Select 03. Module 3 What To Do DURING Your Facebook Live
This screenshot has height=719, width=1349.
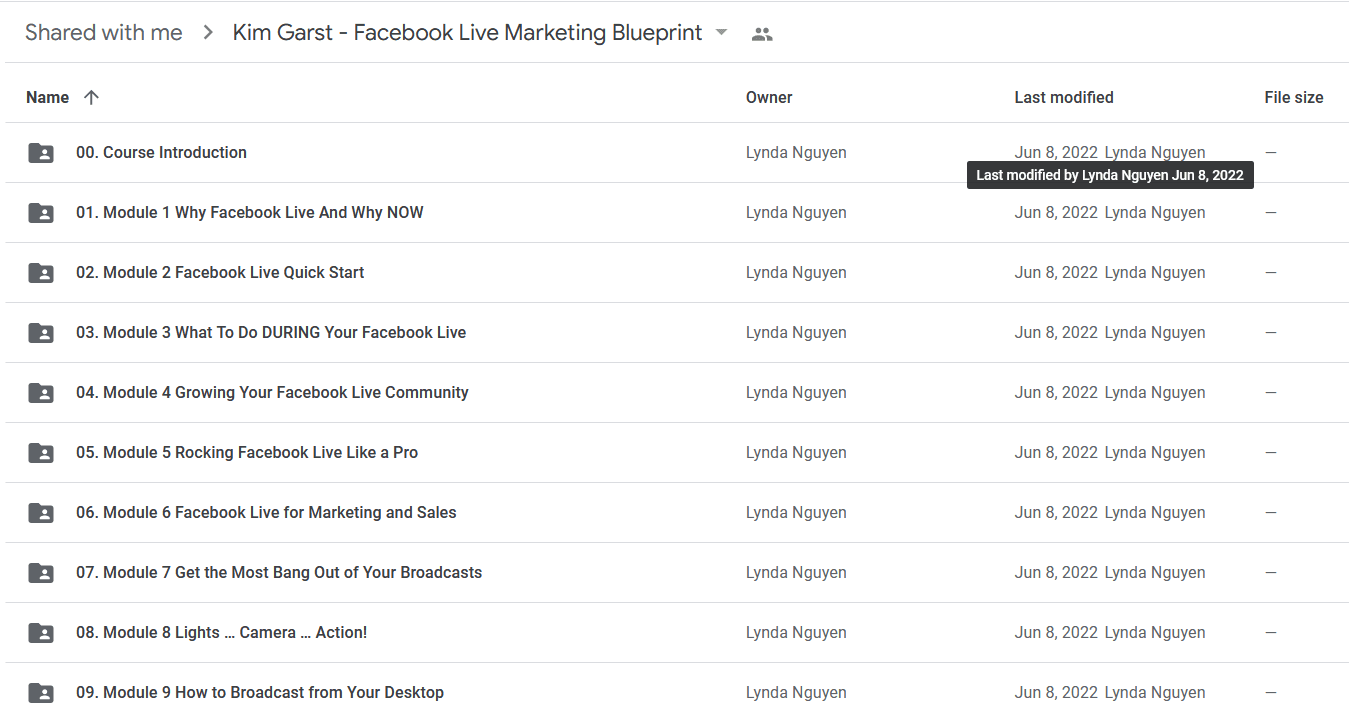(271, 332)
